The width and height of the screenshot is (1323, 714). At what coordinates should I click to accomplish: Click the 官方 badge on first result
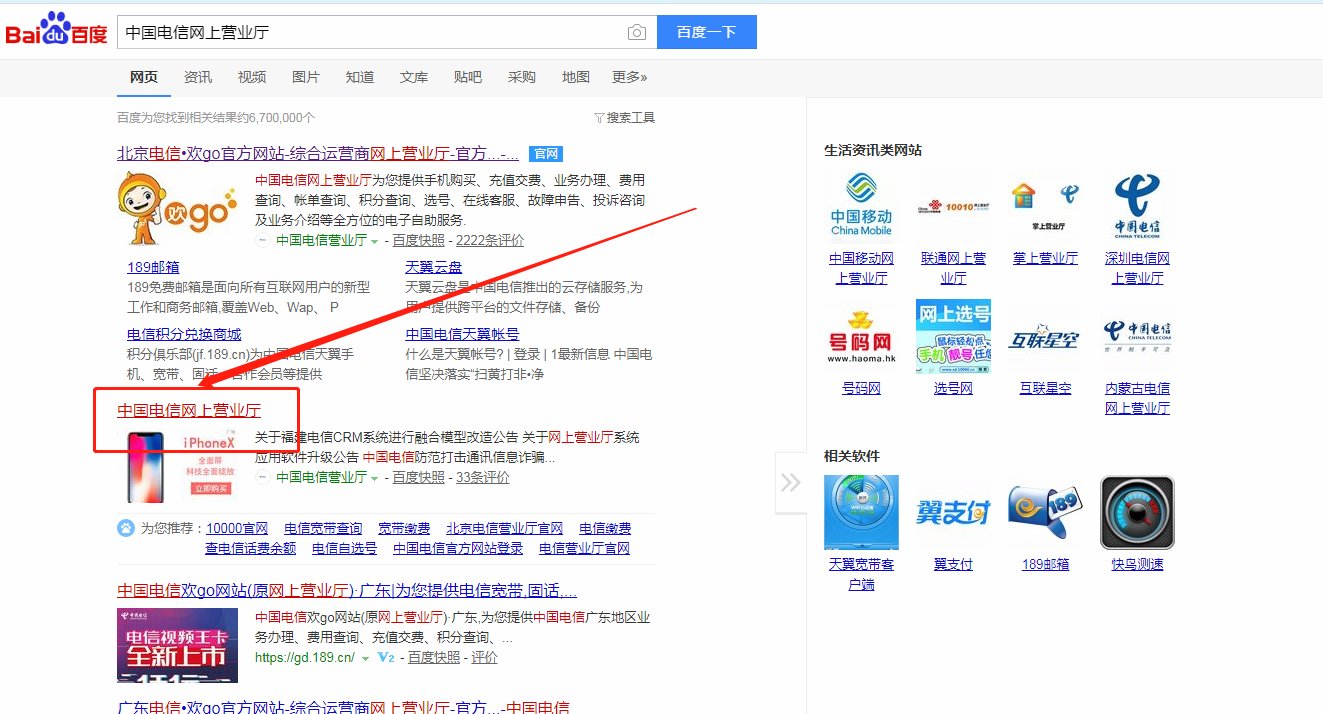(x=544, y=153)
